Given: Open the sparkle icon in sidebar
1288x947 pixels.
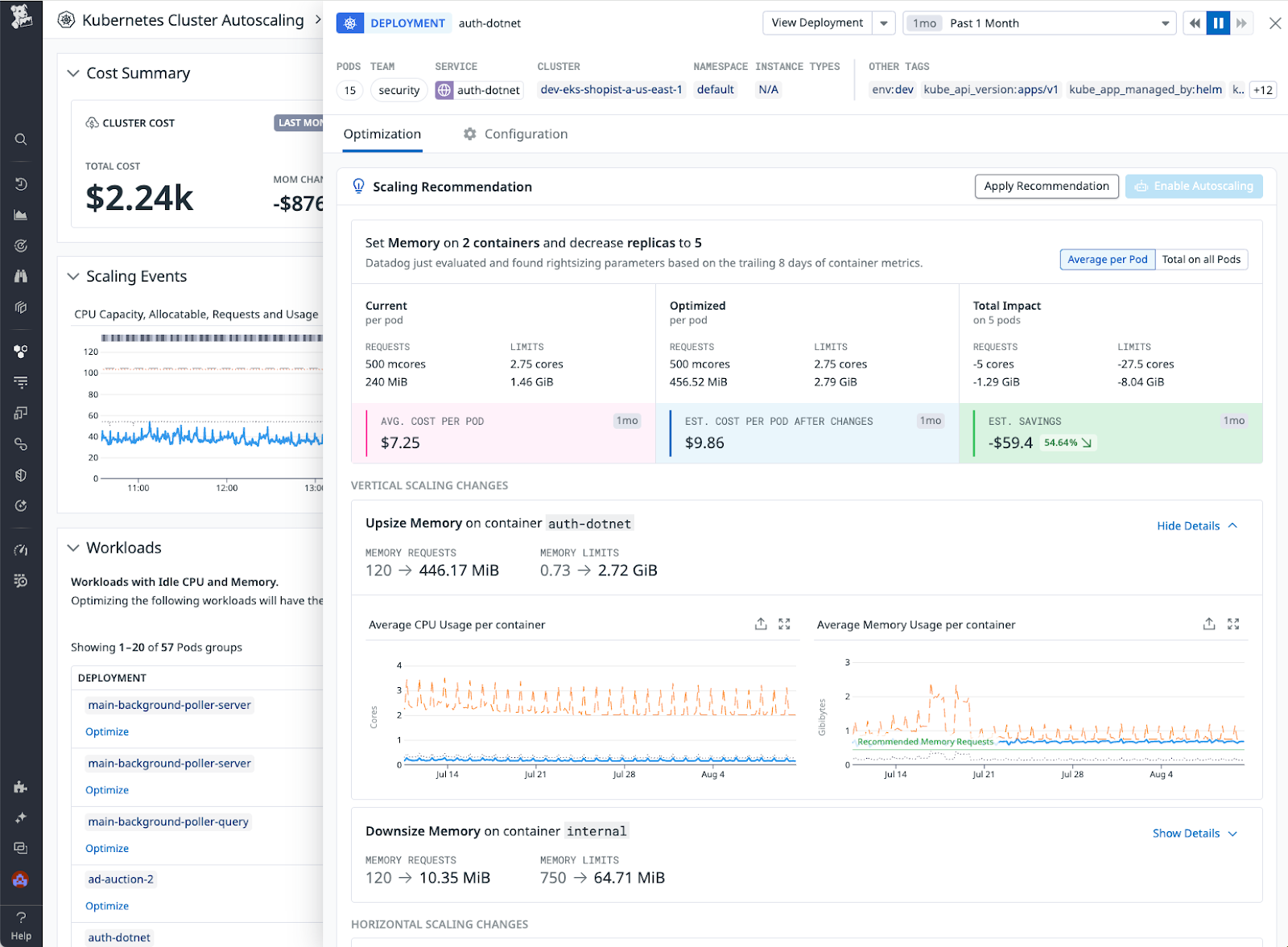Looking at the screenshot, I should pos(21,817).
